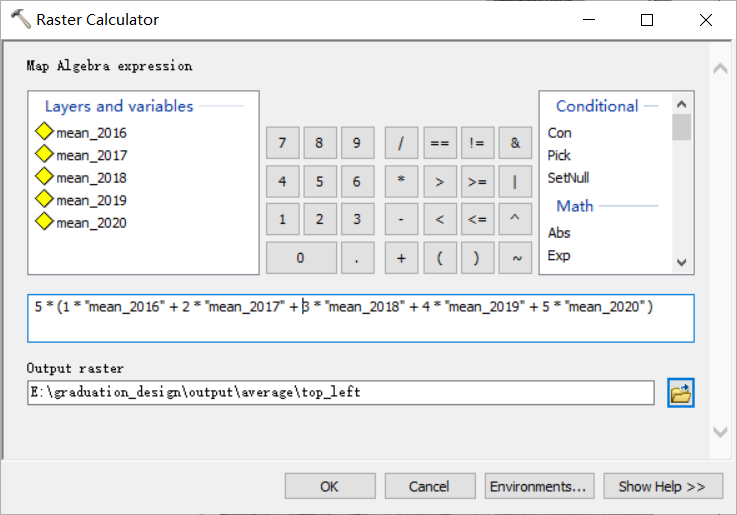This screenshot has height=515, width=737.
Task: Open the Environments settings
Action: (x=539, y=486)
